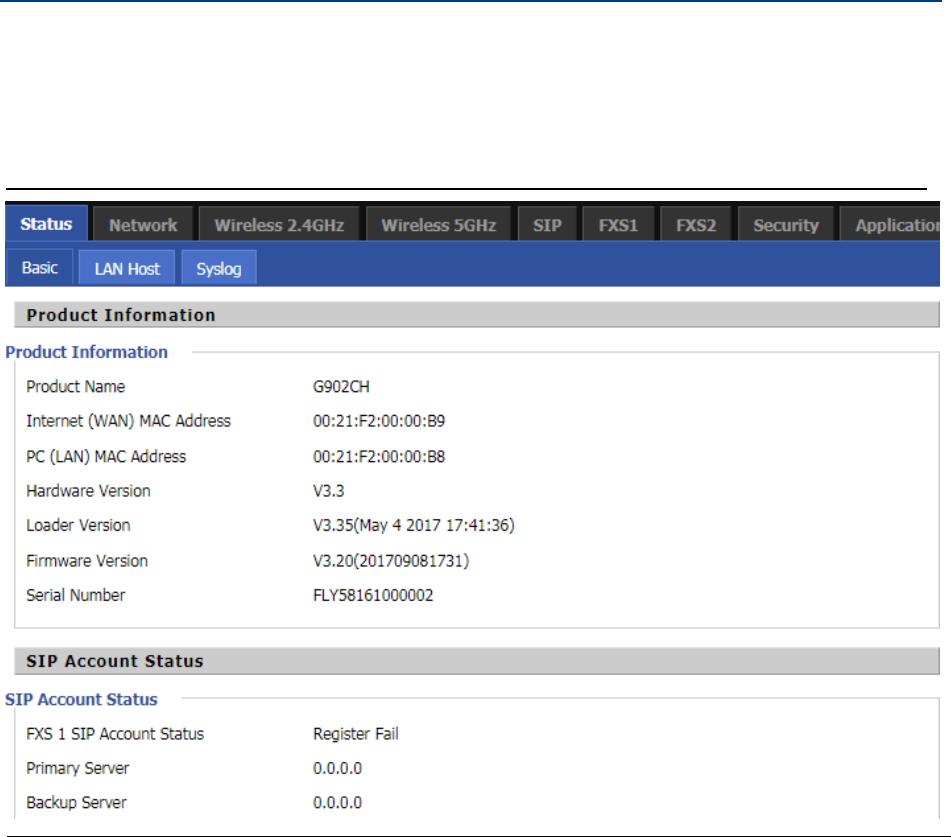Viewport: 951px width, 837px height.
Task: Switch to the FXS2 tab
Action: (x=696, y=225)
